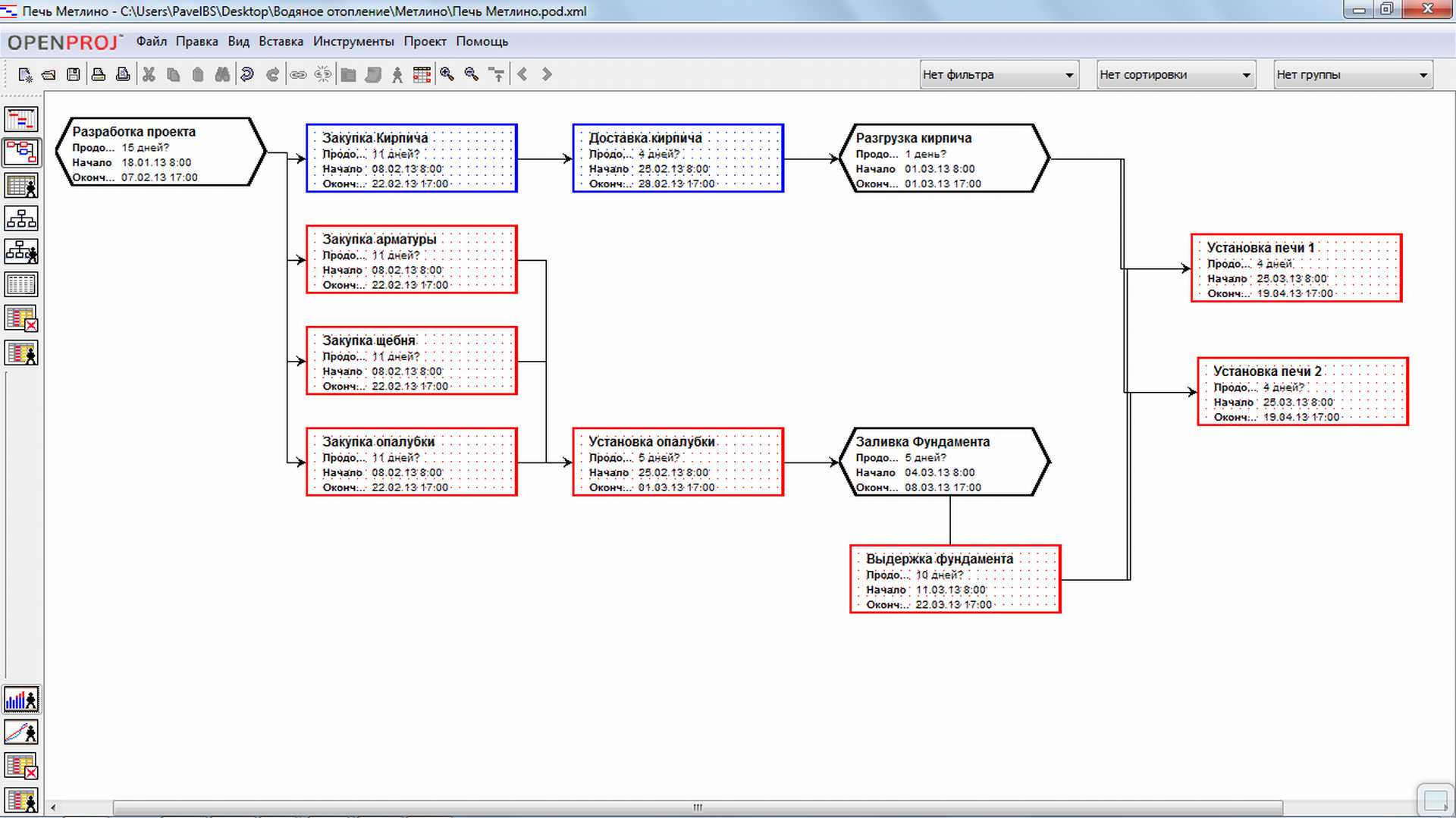Toggle the Histogram sub-view at bottom left

coord(20,700)
